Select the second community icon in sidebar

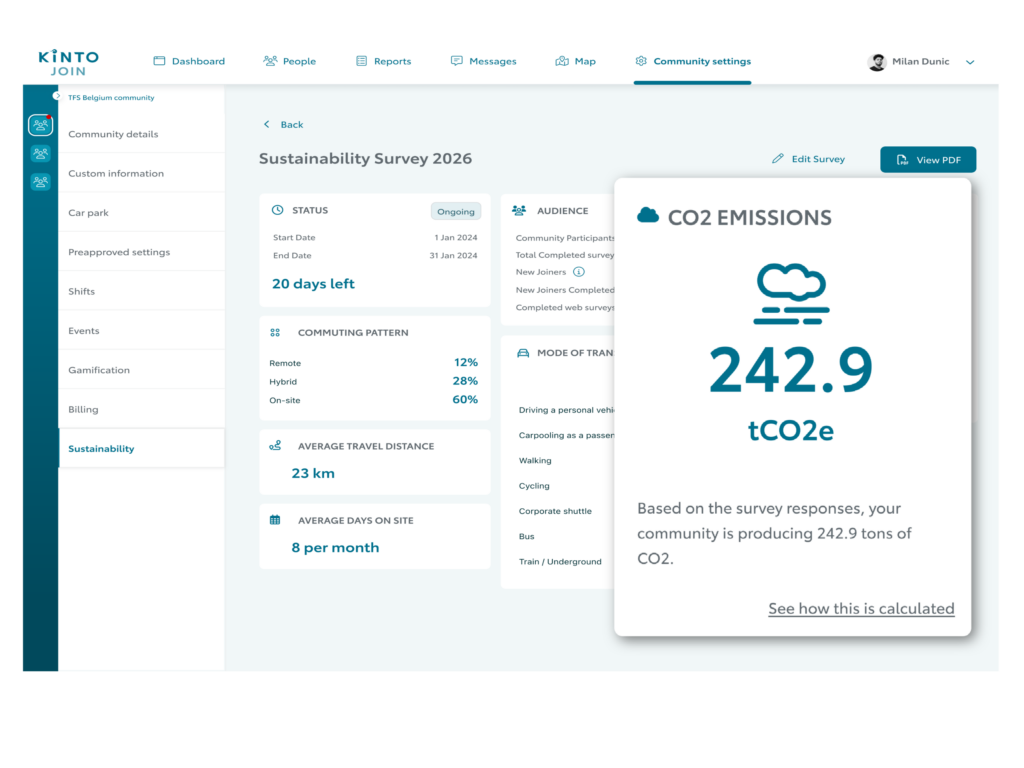click(40, 154)
